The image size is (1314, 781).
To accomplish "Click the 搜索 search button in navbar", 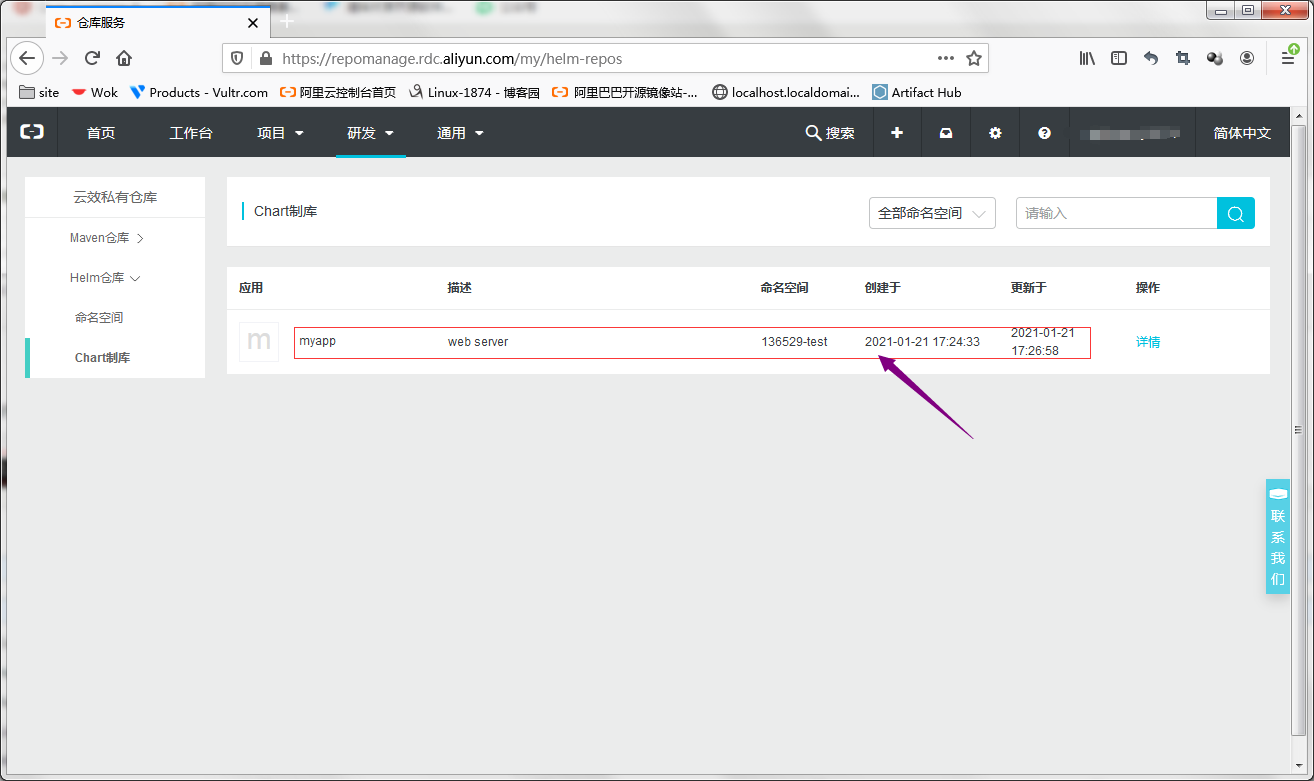I will coord(830,132).
